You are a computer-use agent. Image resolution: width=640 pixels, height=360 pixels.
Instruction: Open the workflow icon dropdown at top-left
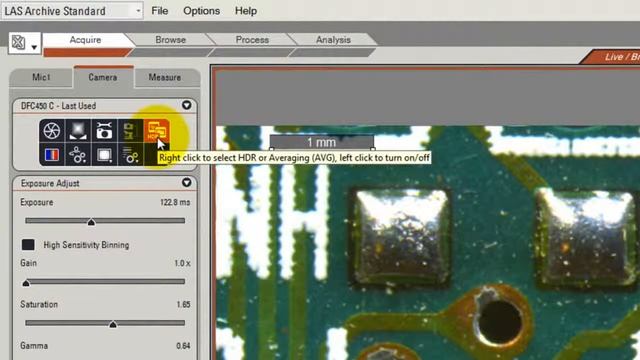(24, 43)
